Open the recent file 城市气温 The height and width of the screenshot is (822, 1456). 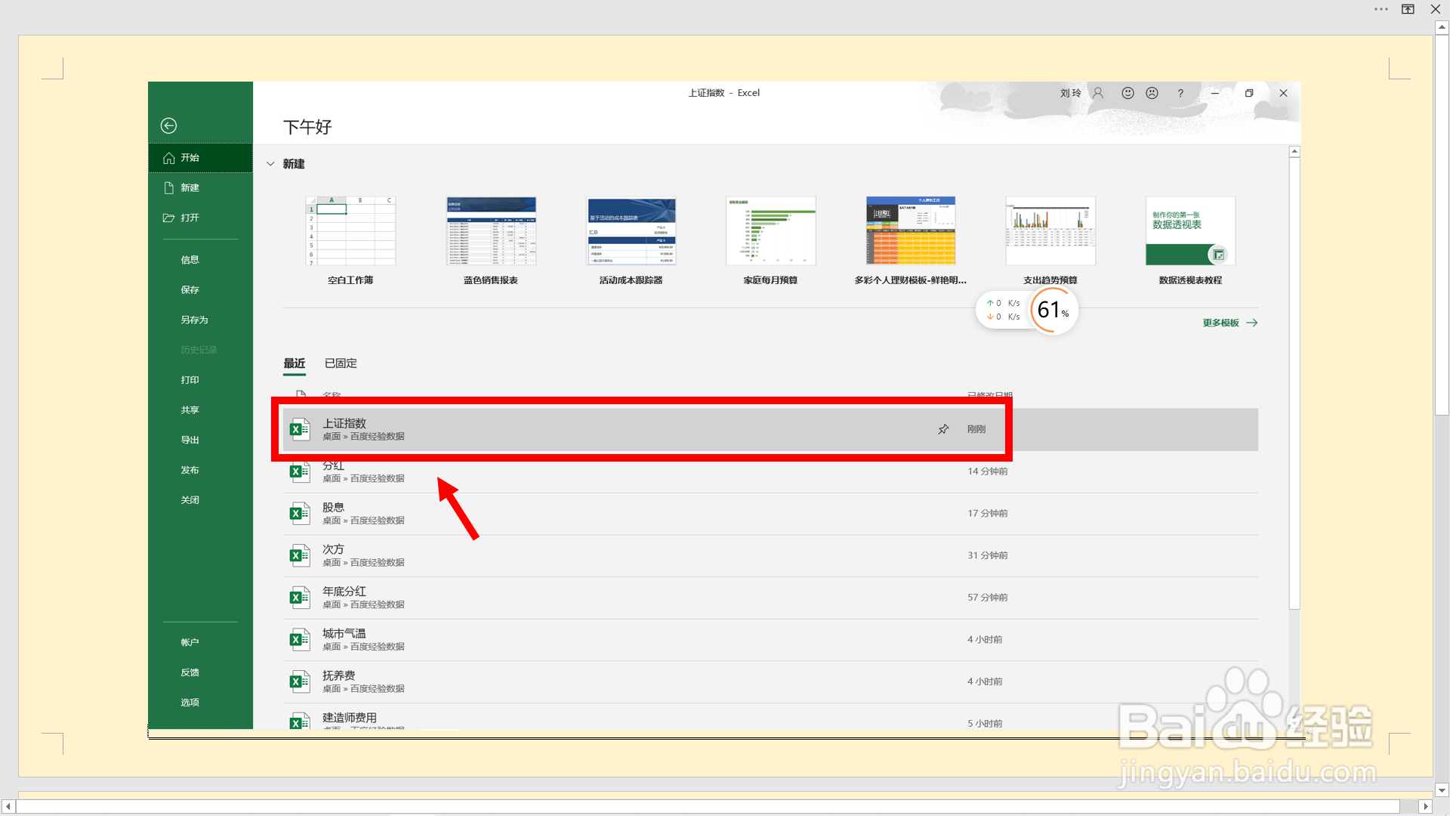point(773,642)
